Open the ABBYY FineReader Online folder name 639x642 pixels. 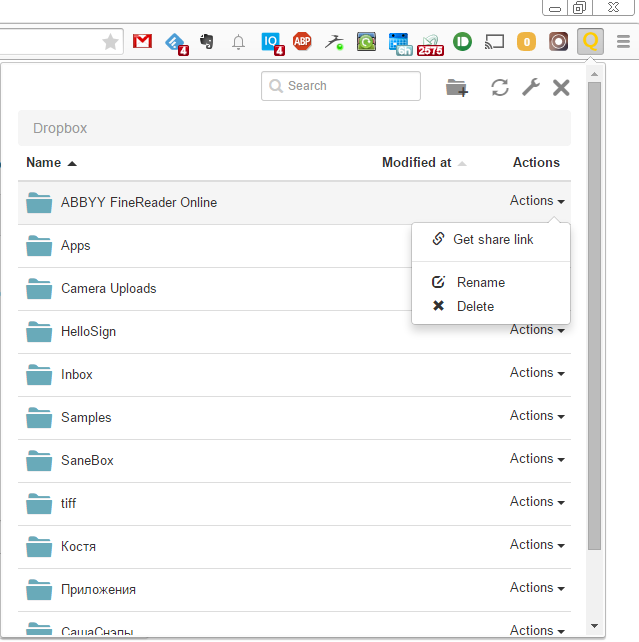(x=139, y=203)
